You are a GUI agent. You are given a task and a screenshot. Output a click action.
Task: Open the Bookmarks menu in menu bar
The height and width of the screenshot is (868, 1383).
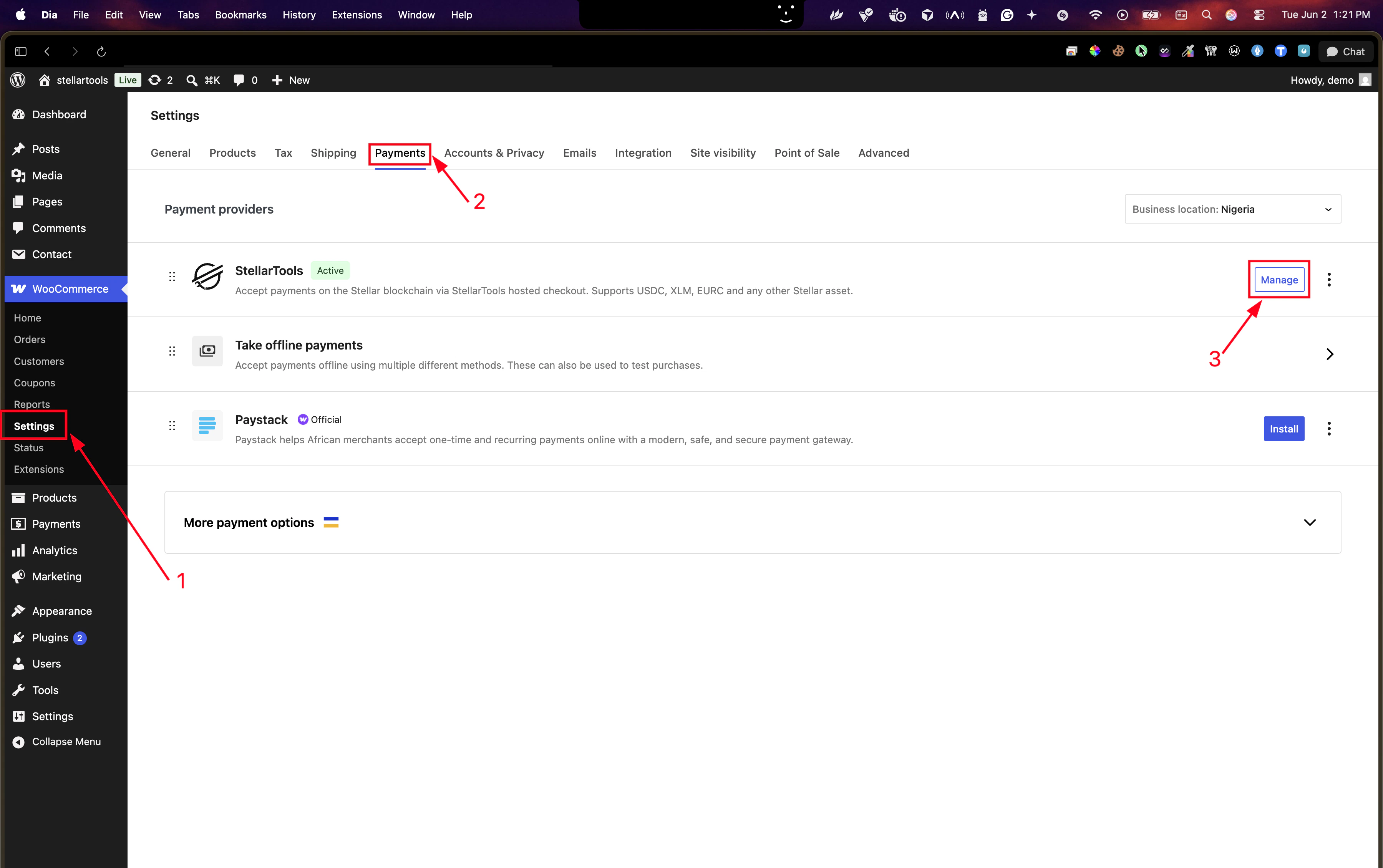point(240,15)
